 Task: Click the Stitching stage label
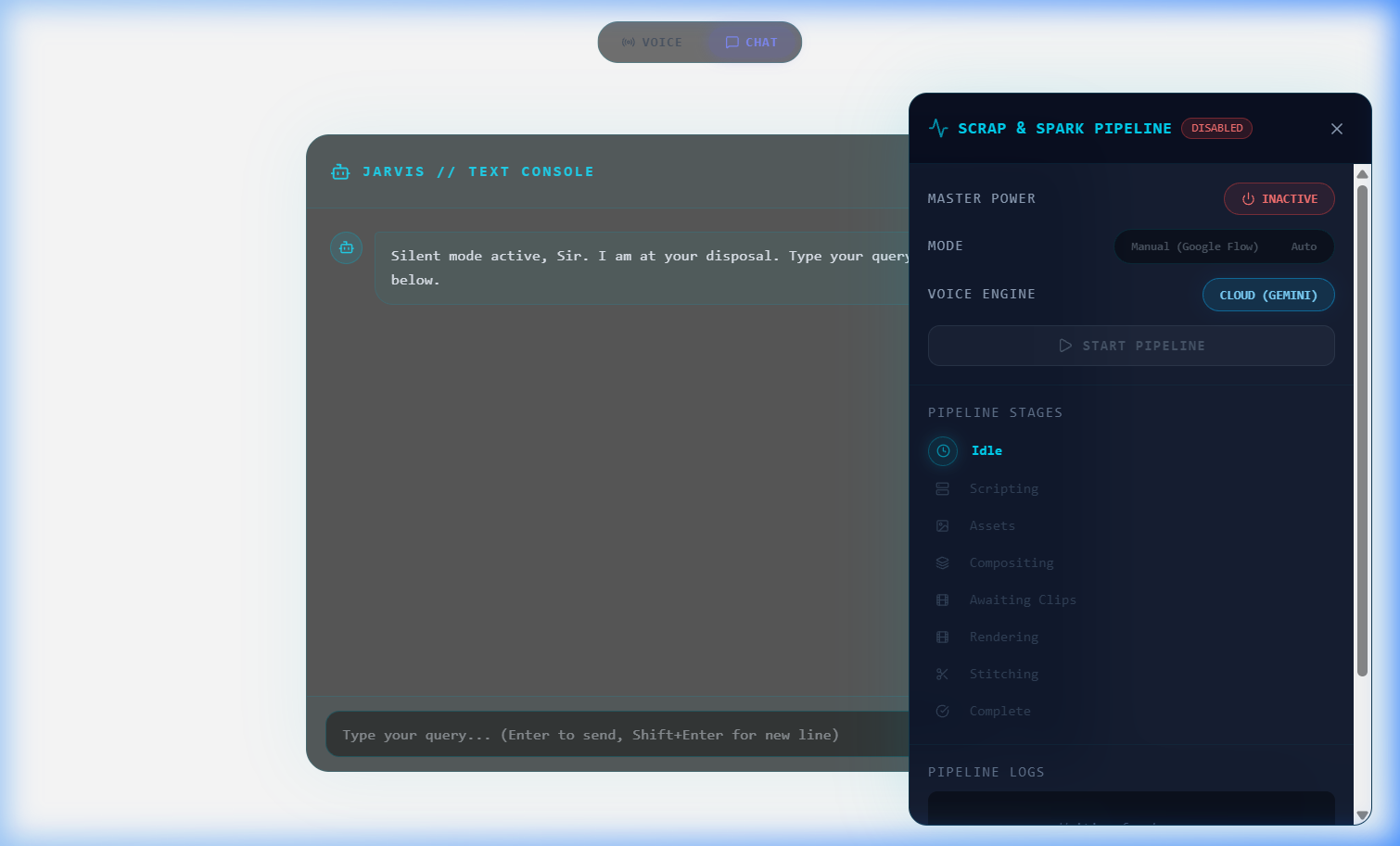[1004, 674]
